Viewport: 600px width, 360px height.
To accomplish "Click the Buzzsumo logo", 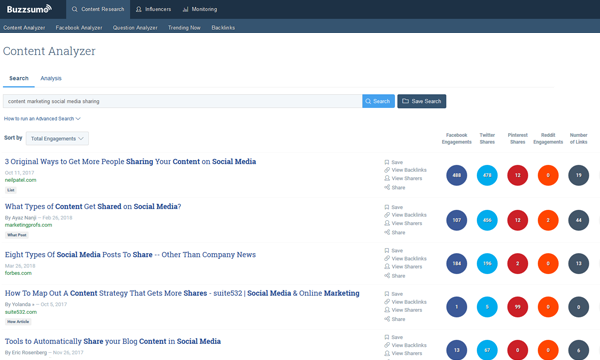I will pos(29,9).
